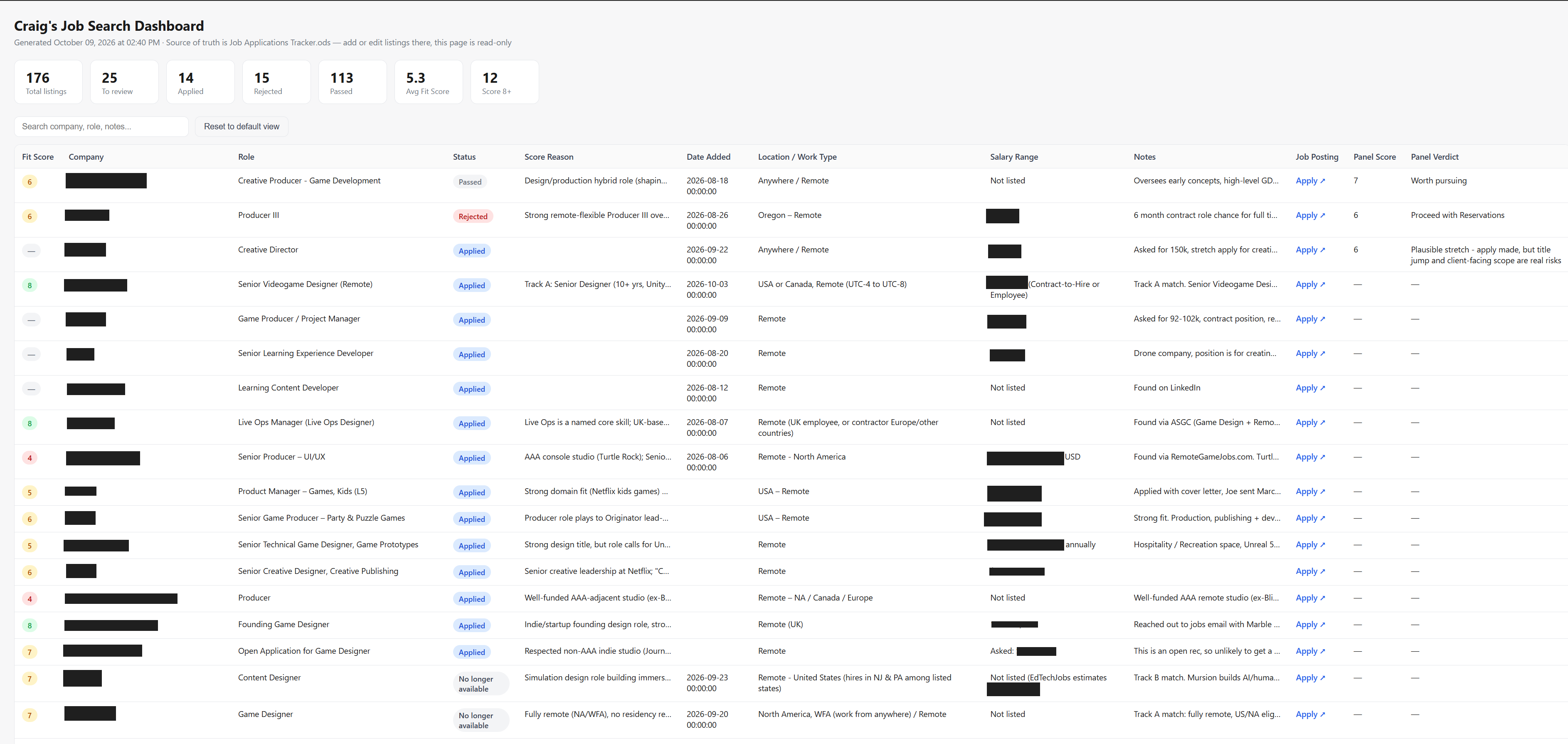The image size is (1568, 744).
Task: Click 'Proceed with Reservations' panel verdict
Action: tap(1457, 215)
